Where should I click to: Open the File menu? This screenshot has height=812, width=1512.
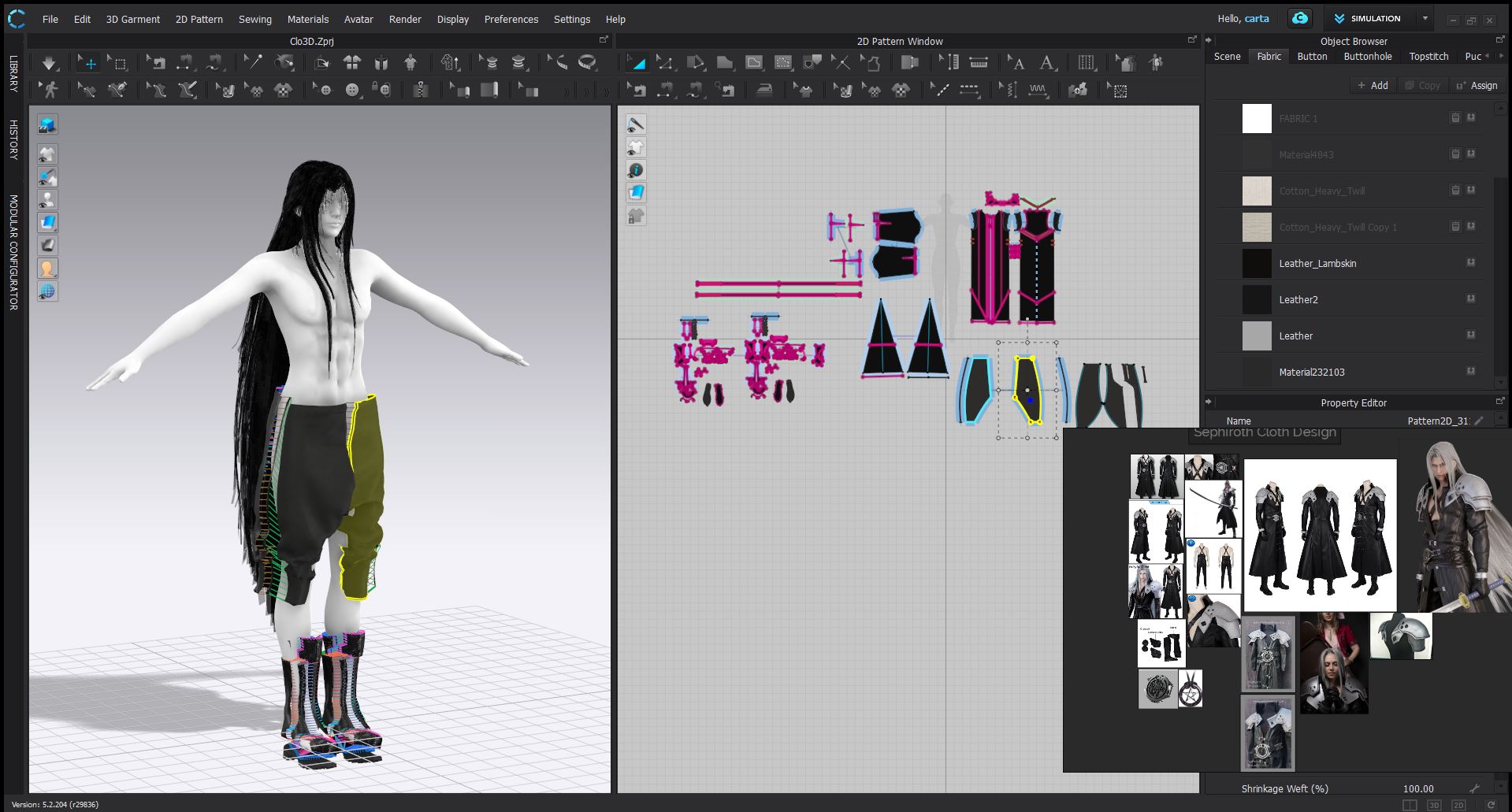point(50,19)
